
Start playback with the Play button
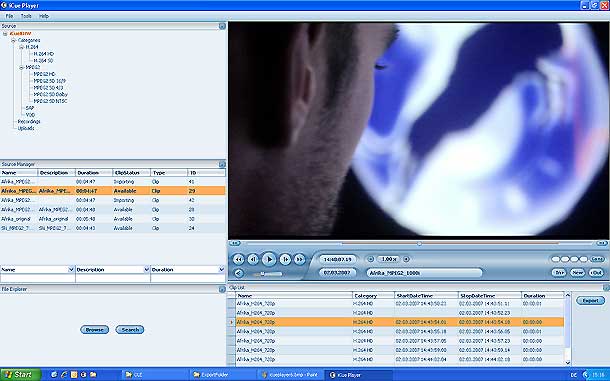[269, 259]
